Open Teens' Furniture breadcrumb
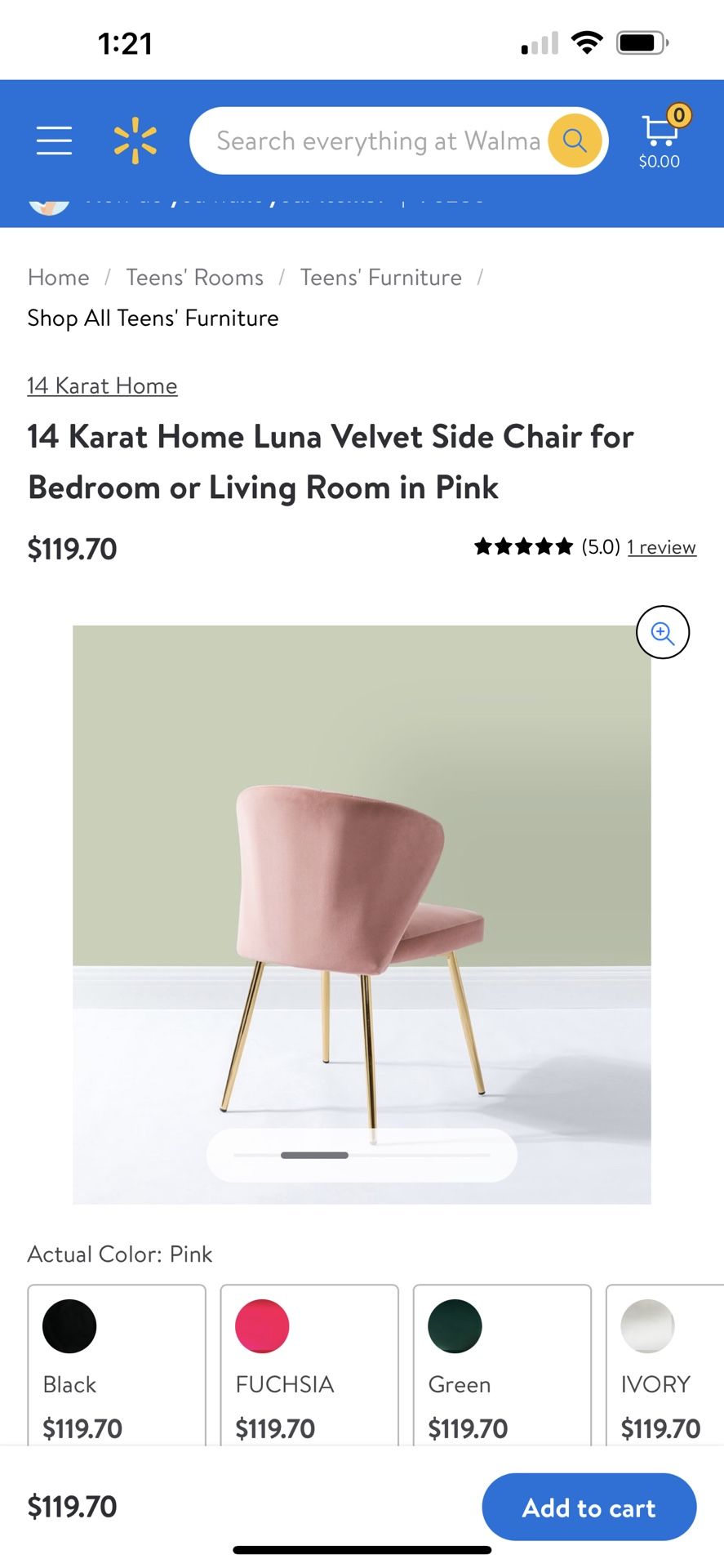The image size is (724, 1568). (x=381, y=278)
